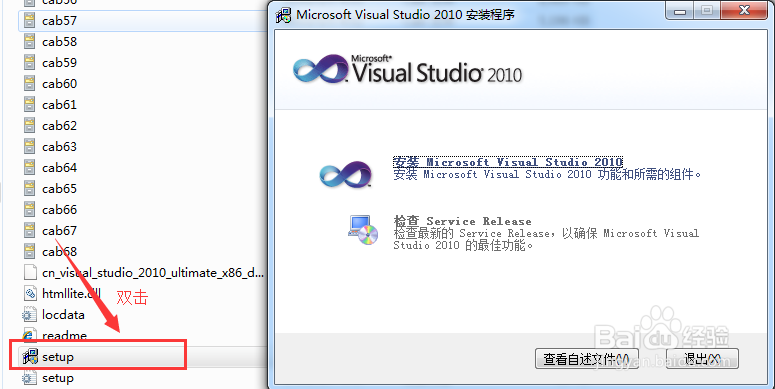775x389 pixels.
Task: Click the 查看自述文件 button
Action: [x=587, y=358]
